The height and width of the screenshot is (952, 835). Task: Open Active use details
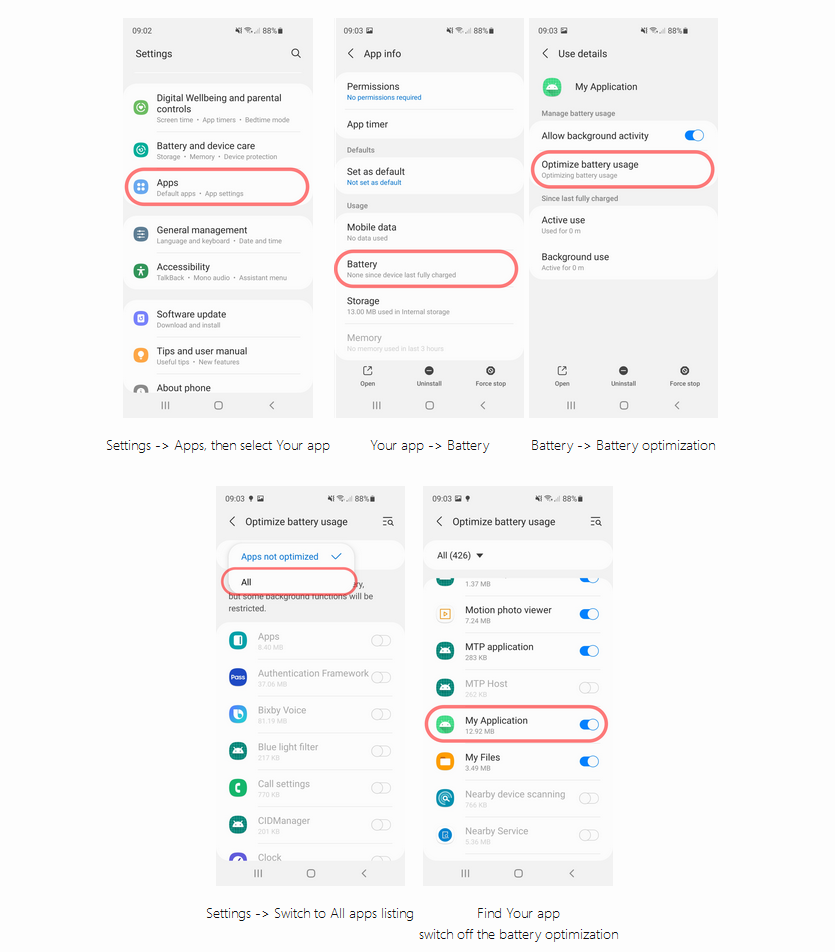click(x=623, y=225)
